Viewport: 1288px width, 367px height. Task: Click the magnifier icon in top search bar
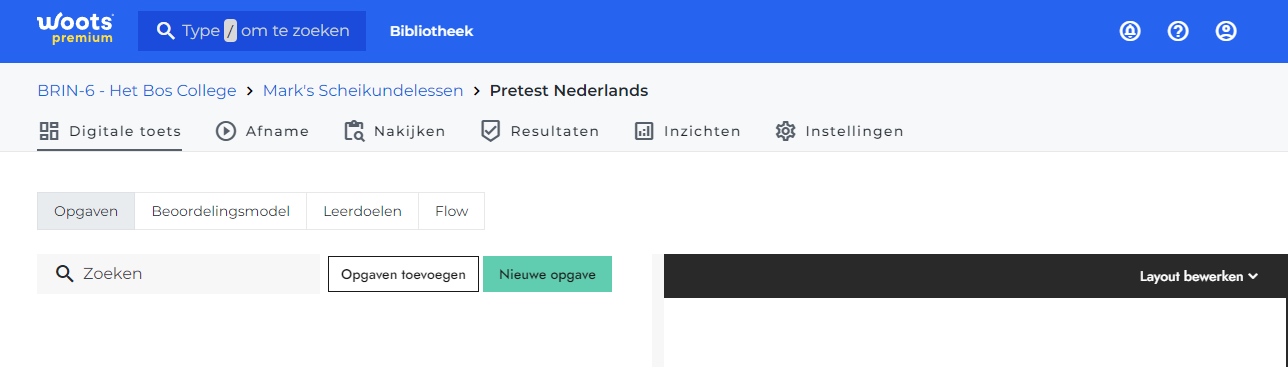point(166,31)
